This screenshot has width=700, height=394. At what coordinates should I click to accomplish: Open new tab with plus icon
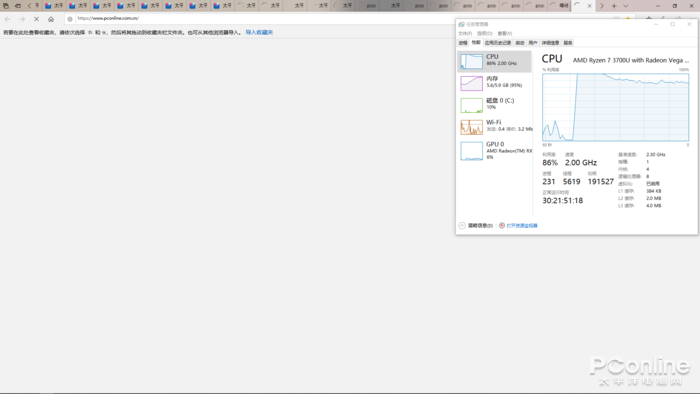pos(614,6)
